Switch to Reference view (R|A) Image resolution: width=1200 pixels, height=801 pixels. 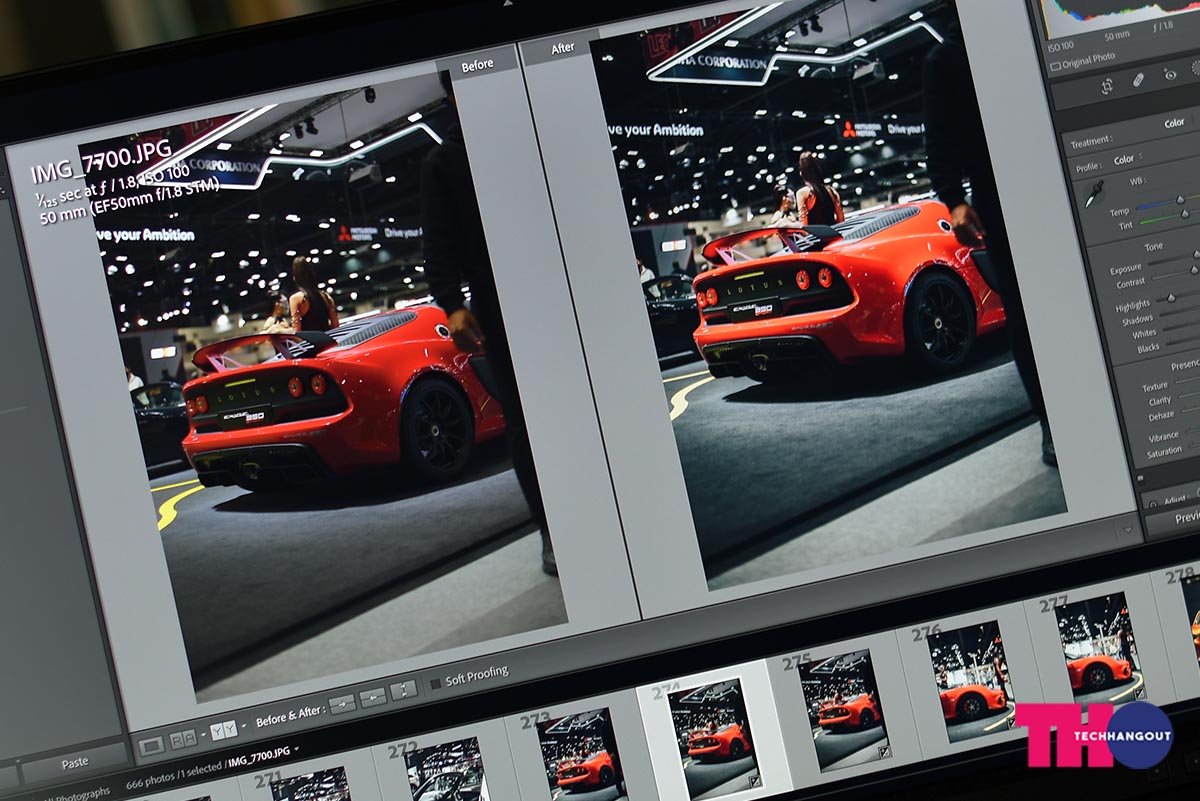coord(182,739)
